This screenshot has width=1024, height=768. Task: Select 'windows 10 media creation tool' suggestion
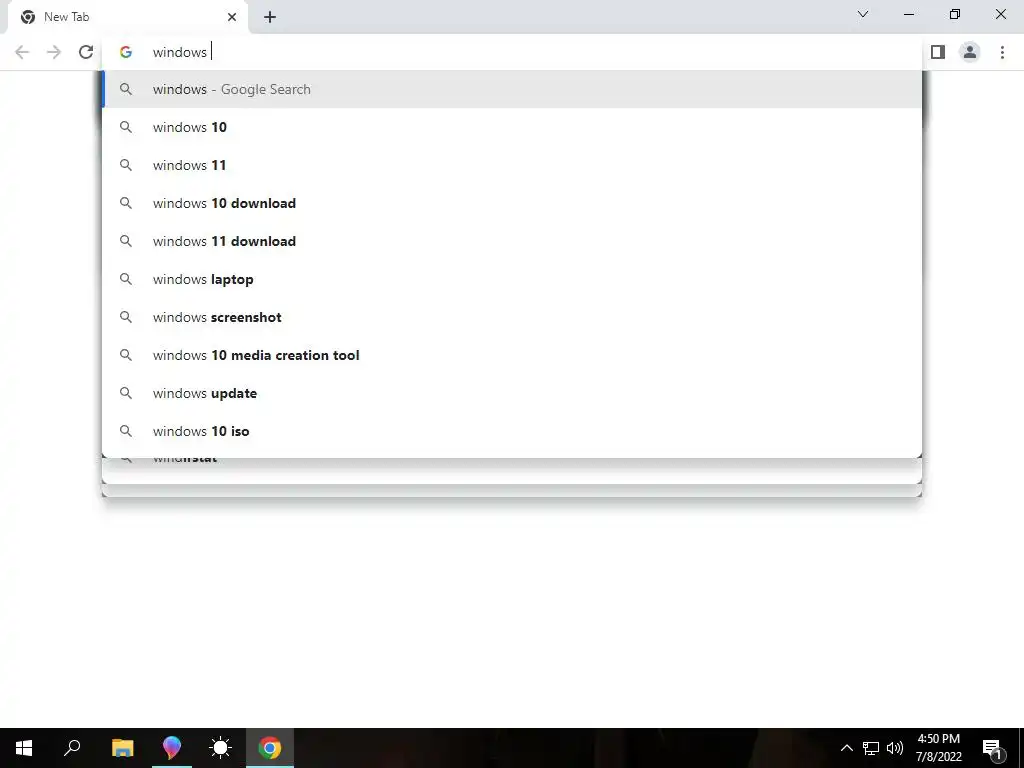[512, 355]
